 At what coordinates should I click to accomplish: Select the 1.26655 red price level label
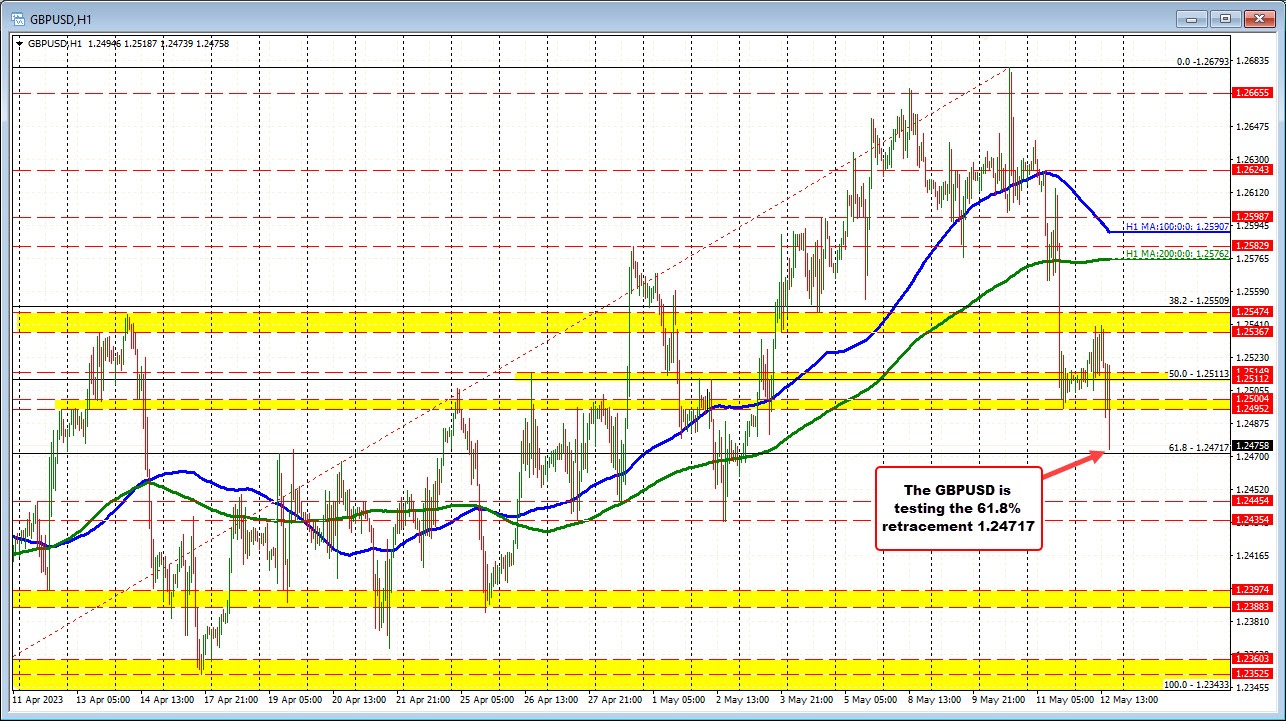[x=1253, y=92]
